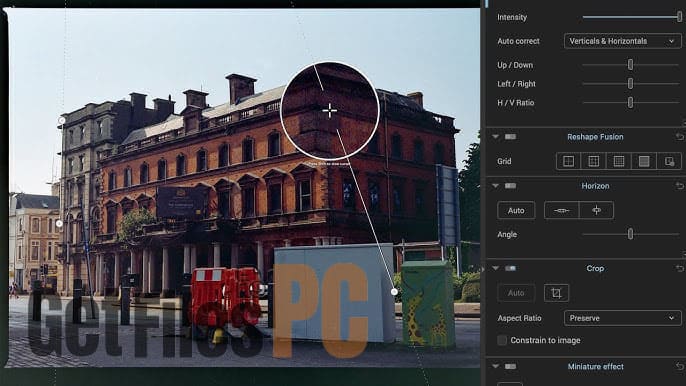This screenshot has width=686, height=386.
Task: Click the Intensity label
Action: (512, 17)
